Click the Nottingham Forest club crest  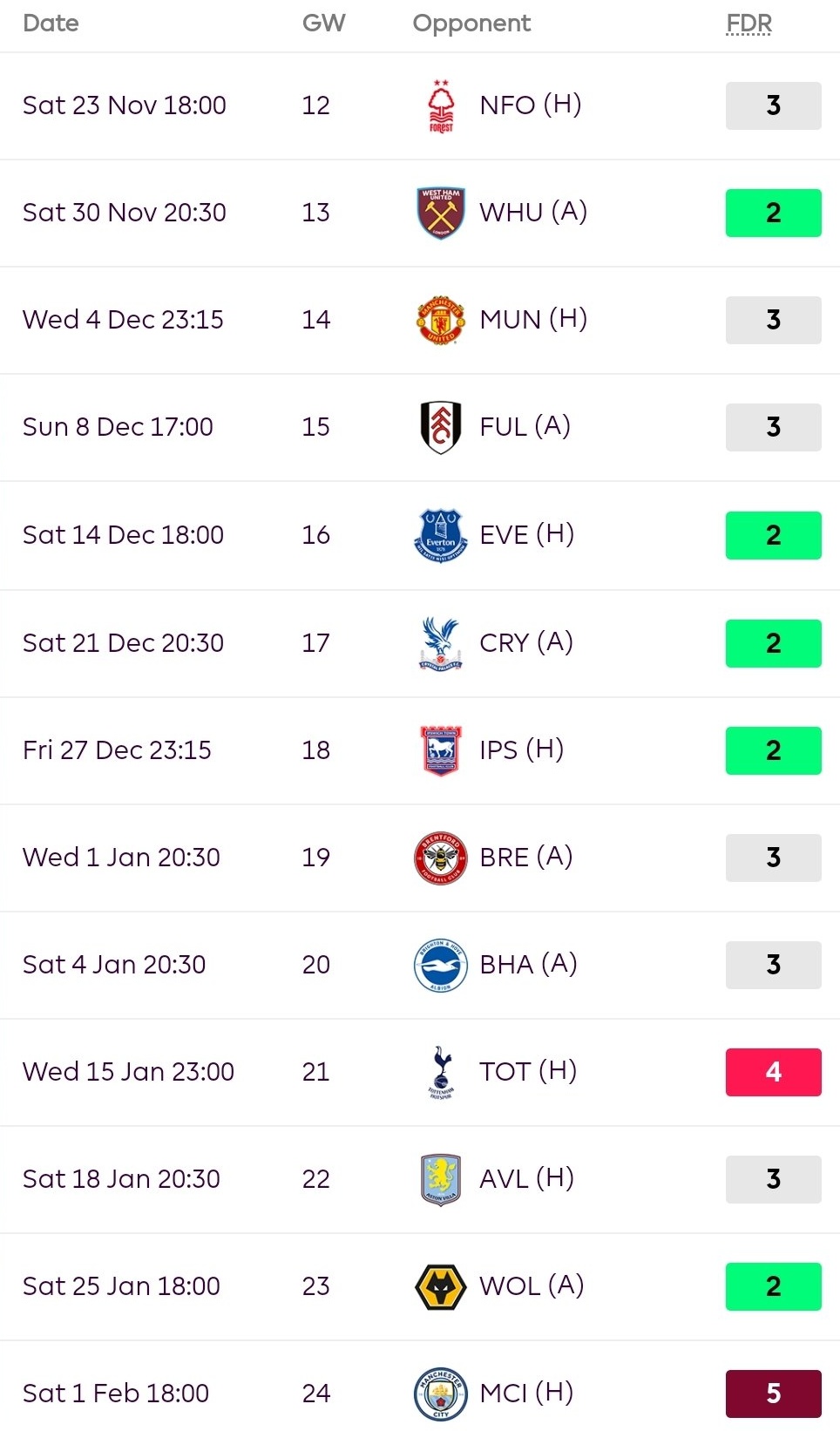tap(441, 105)
